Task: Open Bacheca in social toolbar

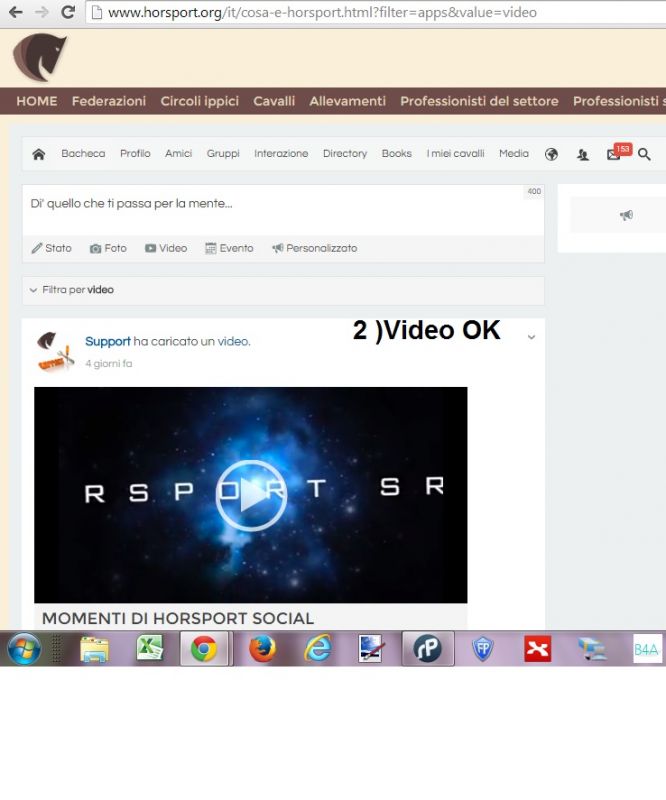Action: point(83,154)
